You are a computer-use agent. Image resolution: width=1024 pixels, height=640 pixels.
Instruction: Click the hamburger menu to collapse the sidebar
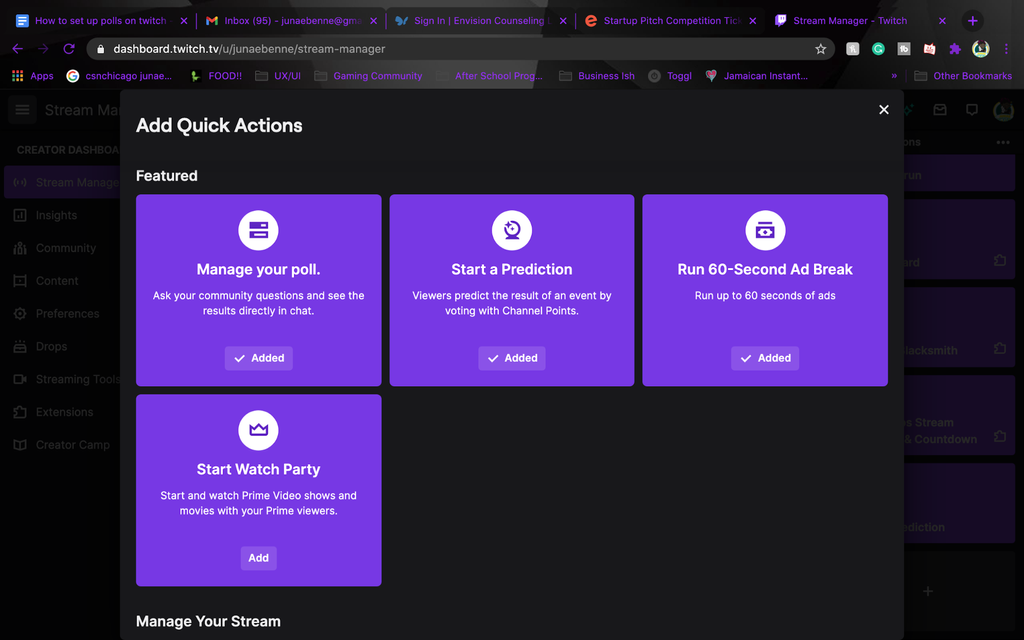(22, 110)
